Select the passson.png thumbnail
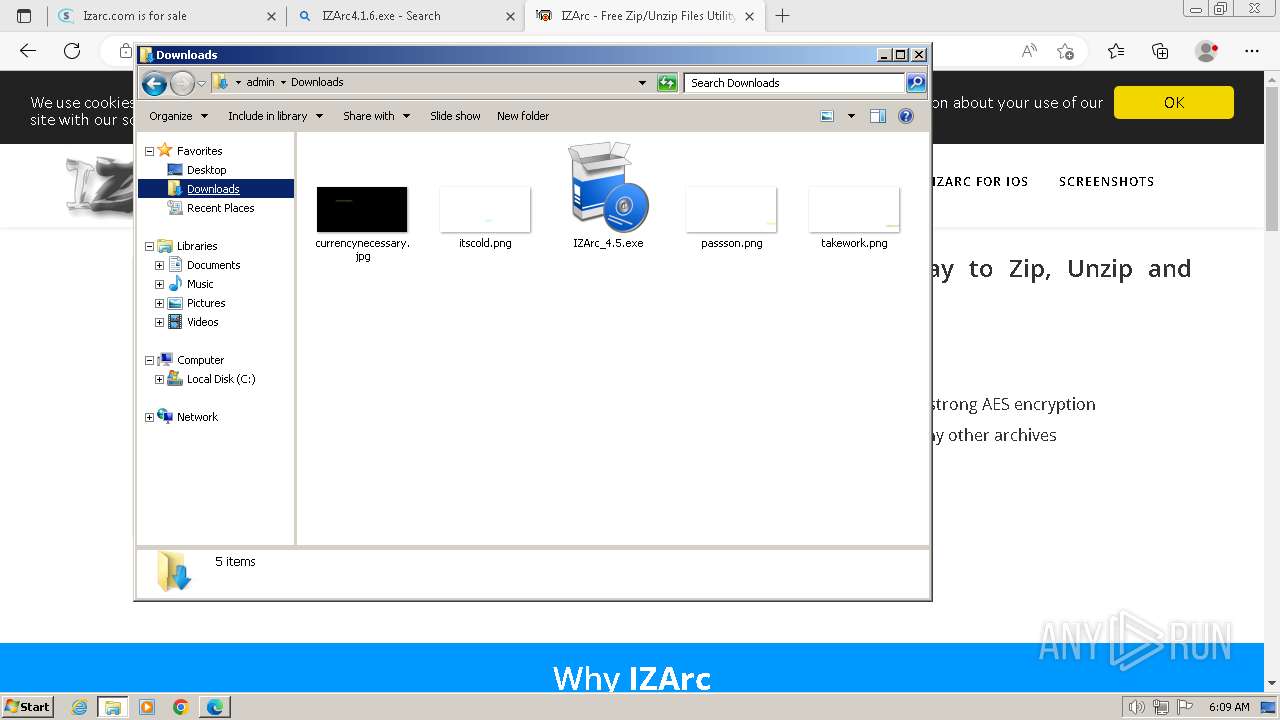The image size is (1280, 720). [731, 210]
